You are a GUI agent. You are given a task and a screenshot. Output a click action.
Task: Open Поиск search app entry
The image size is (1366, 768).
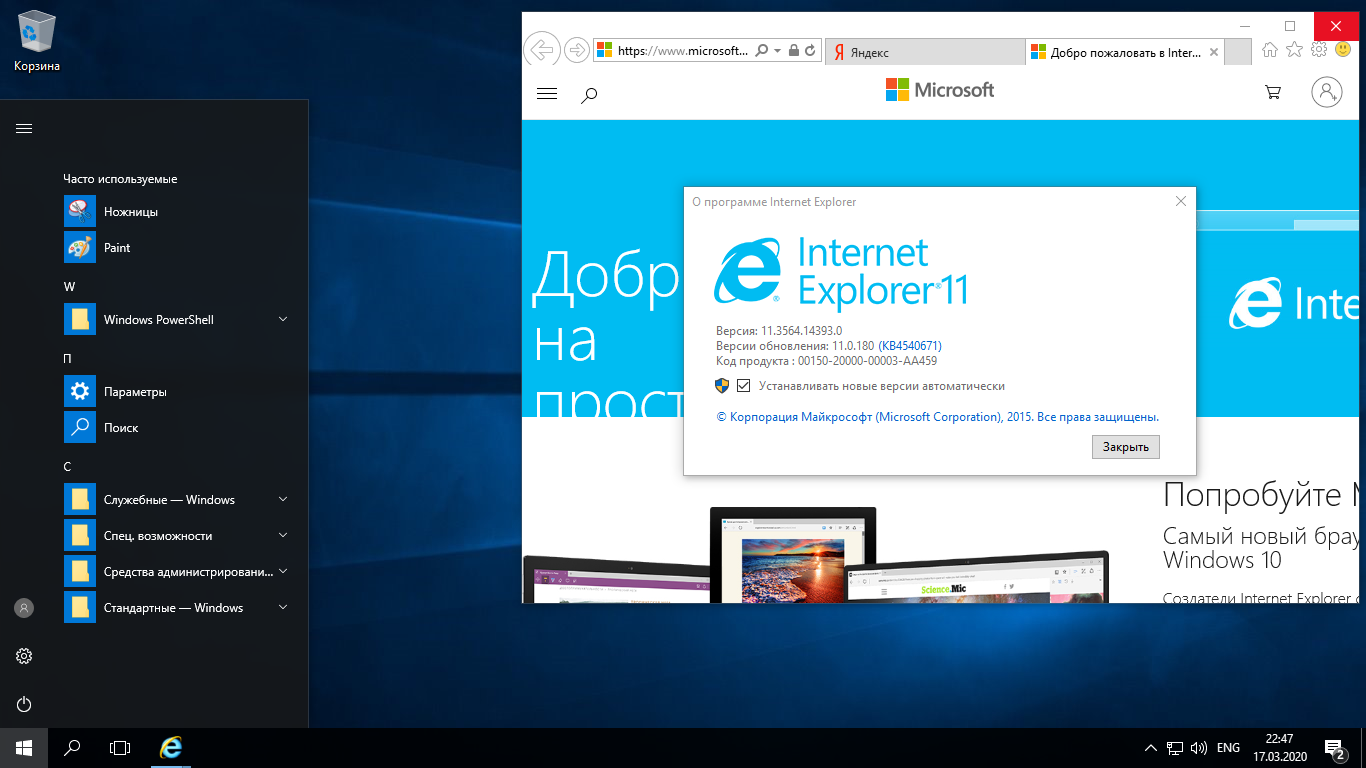click(180, 428)
